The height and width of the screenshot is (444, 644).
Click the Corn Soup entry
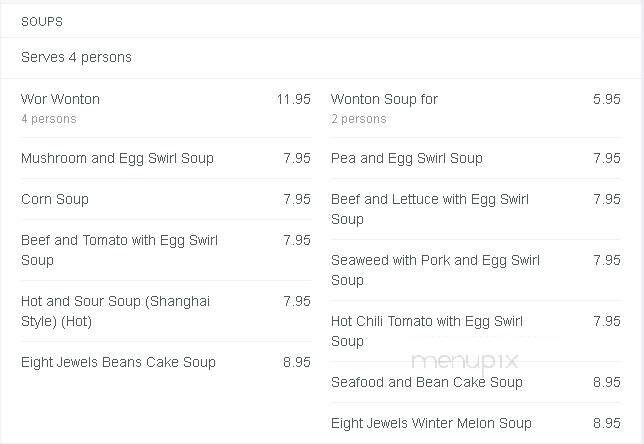55,199
